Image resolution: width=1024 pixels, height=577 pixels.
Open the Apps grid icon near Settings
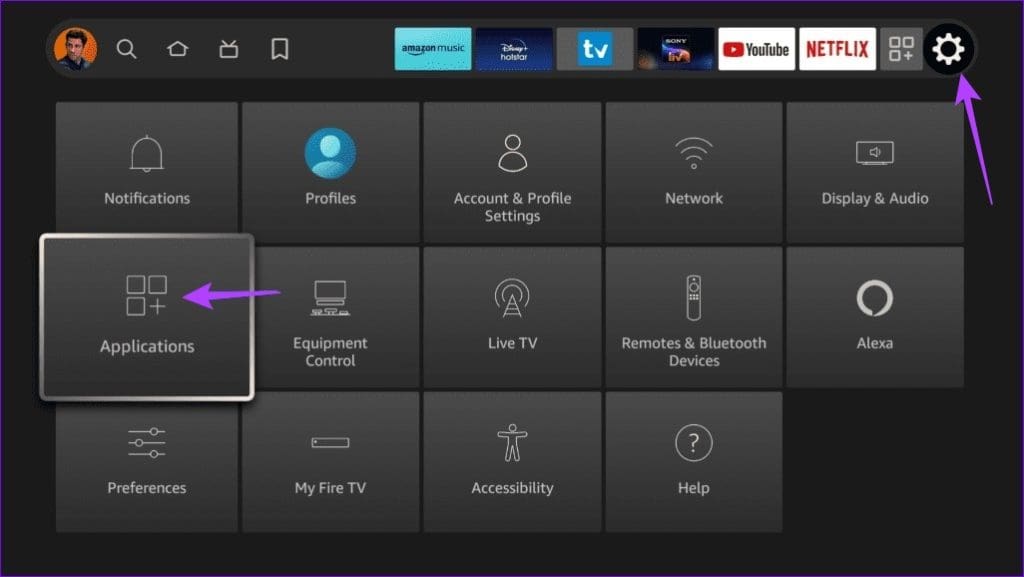(x=901, y=48)
